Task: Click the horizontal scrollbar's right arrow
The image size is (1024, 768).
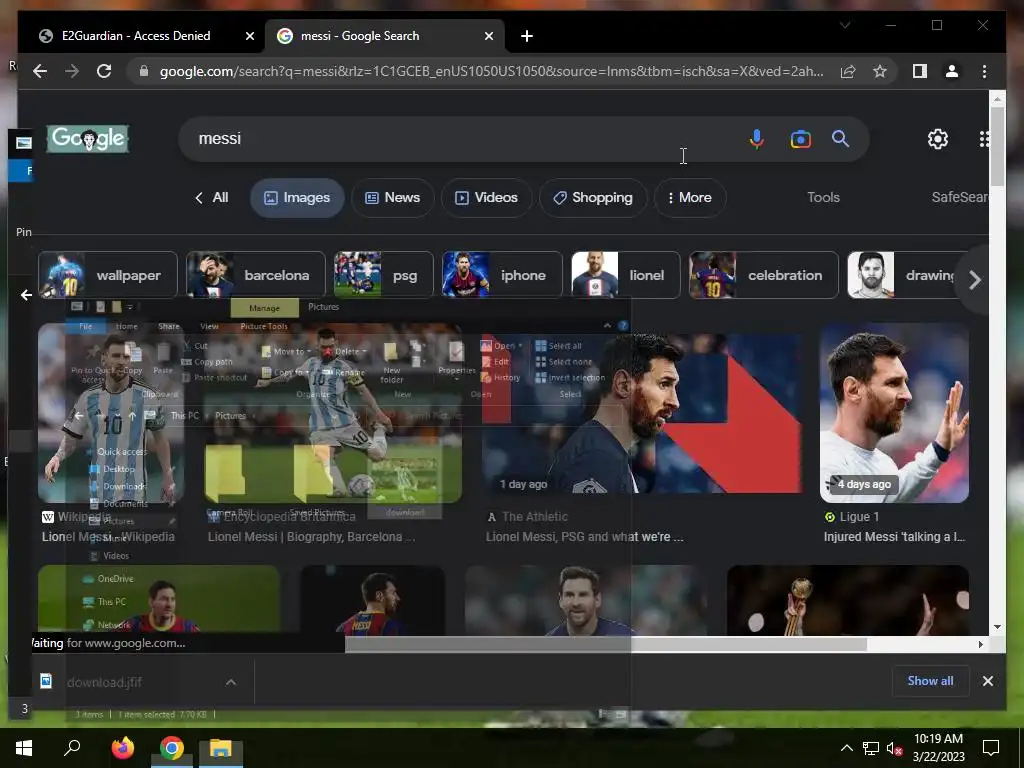Action: 980,645
